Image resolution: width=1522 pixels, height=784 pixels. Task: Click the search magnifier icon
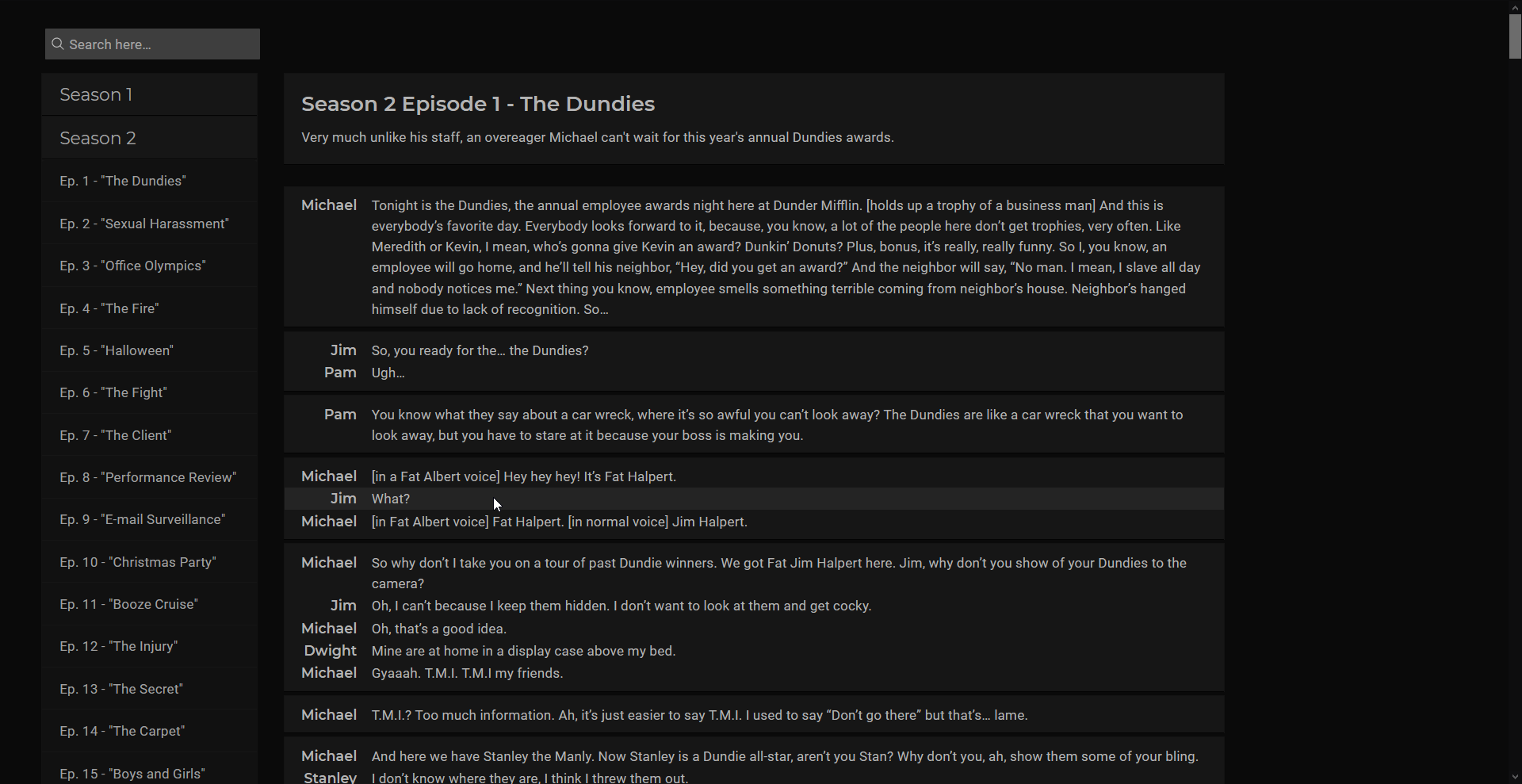pos(57,44)
